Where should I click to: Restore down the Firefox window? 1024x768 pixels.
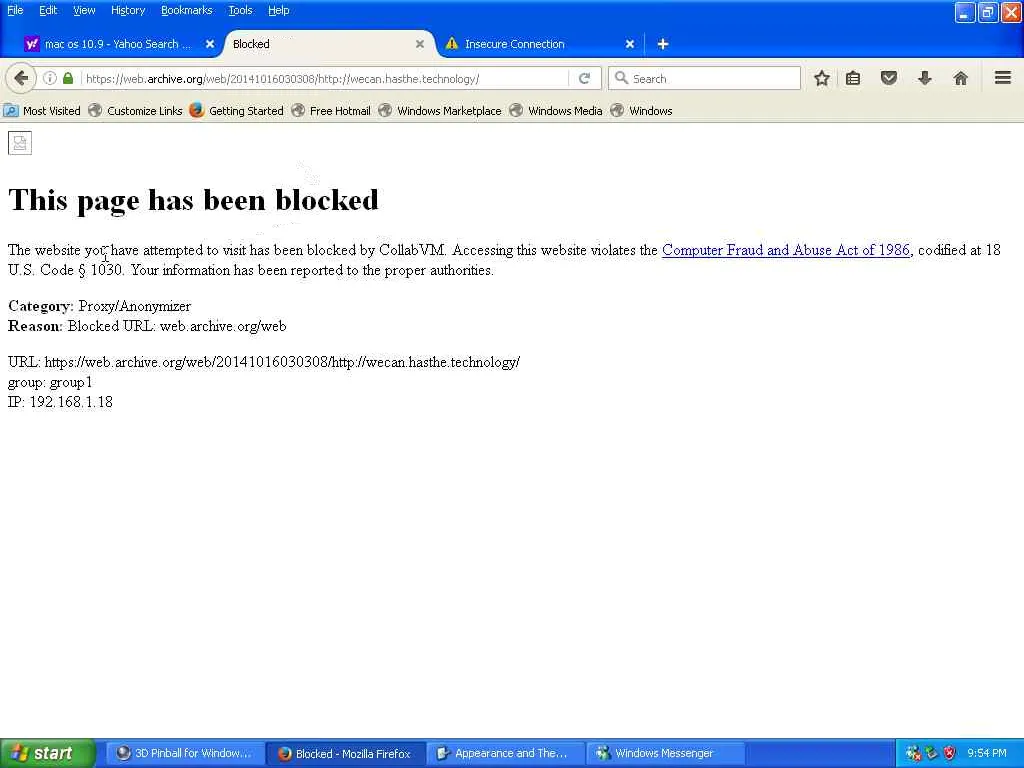pos(987,12)
